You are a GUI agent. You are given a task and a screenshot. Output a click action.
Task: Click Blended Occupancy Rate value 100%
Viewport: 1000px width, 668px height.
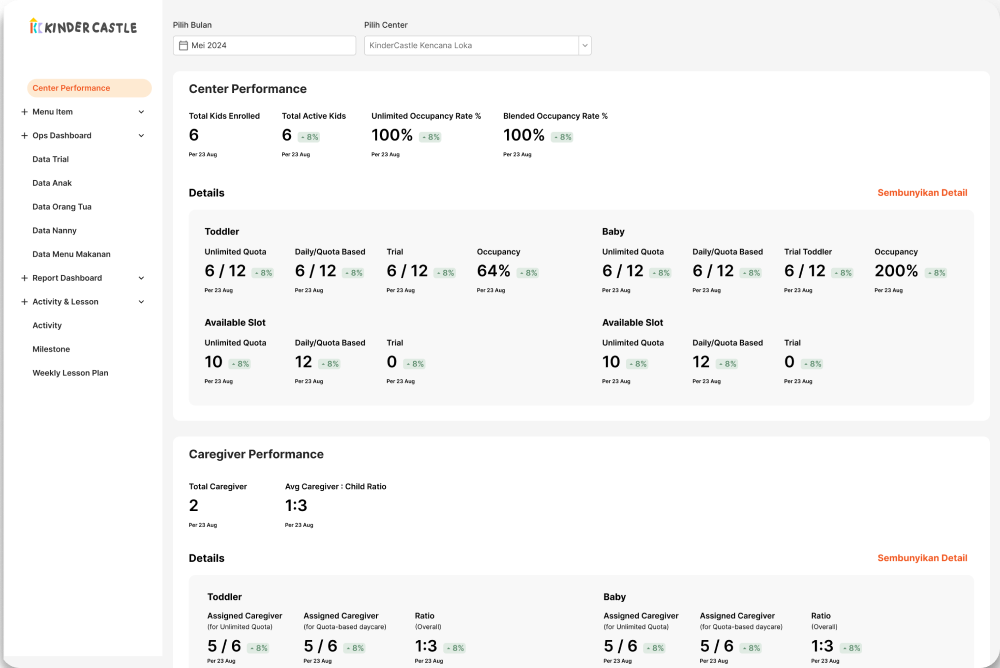pyautogui.click(x=524, y=135)
